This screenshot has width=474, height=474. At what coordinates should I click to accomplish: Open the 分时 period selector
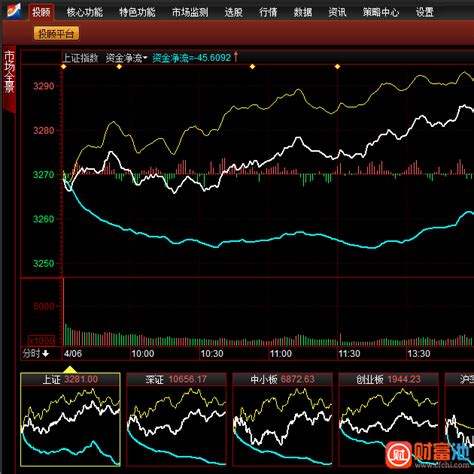coord(36,354)
